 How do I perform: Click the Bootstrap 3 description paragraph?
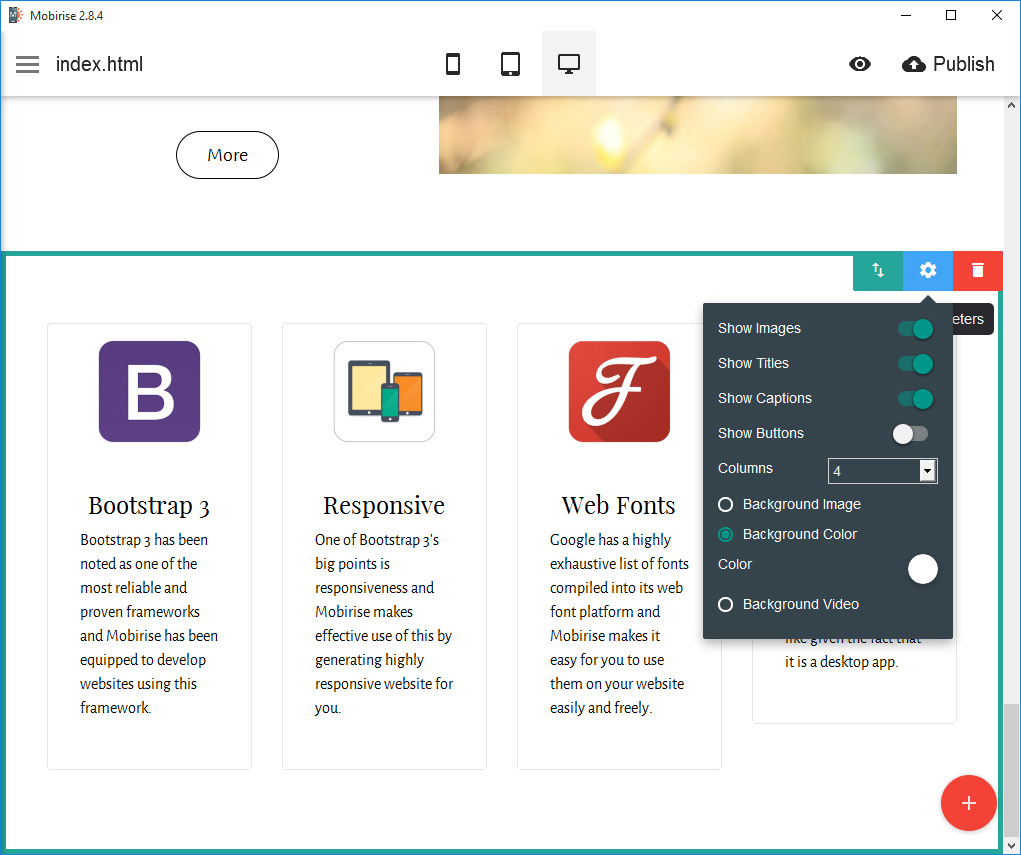coord(149,624)
